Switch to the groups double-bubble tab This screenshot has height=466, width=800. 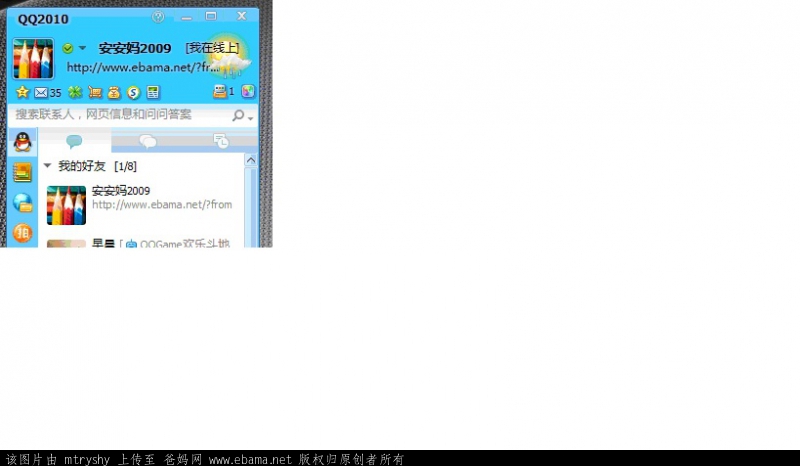pos(148,141)
